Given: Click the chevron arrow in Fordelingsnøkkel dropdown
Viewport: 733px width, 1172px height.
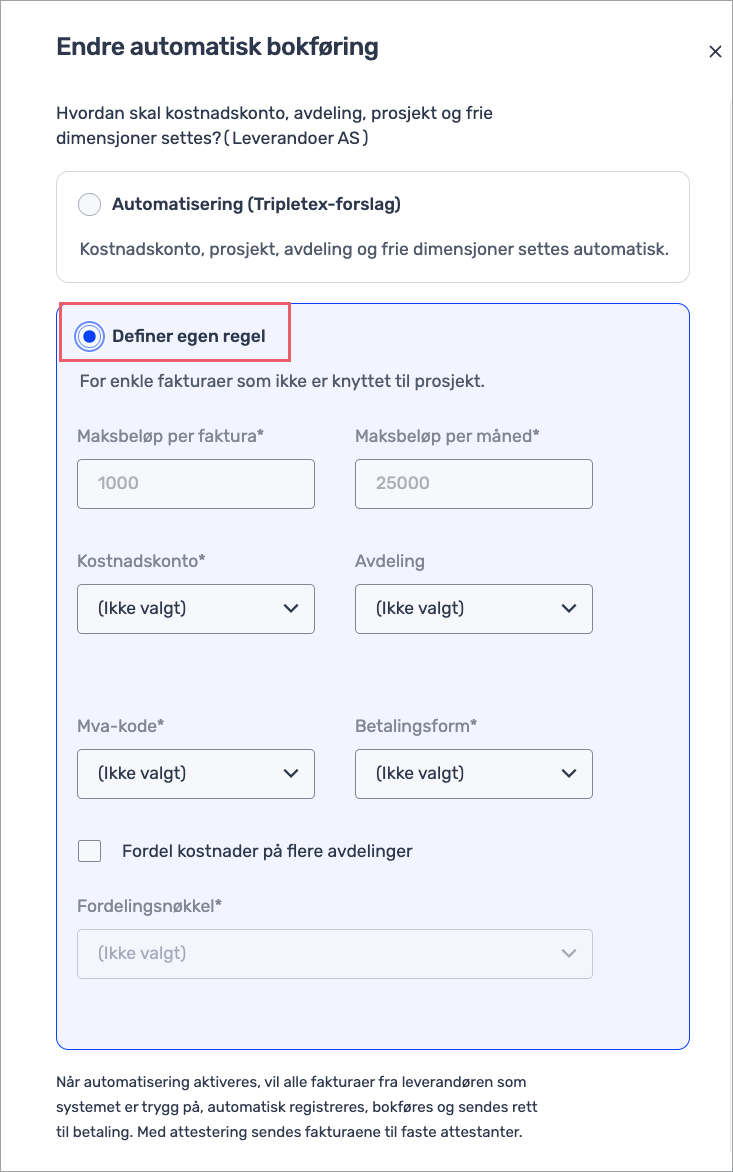Looking at the screenshot, I should (569, 953).
